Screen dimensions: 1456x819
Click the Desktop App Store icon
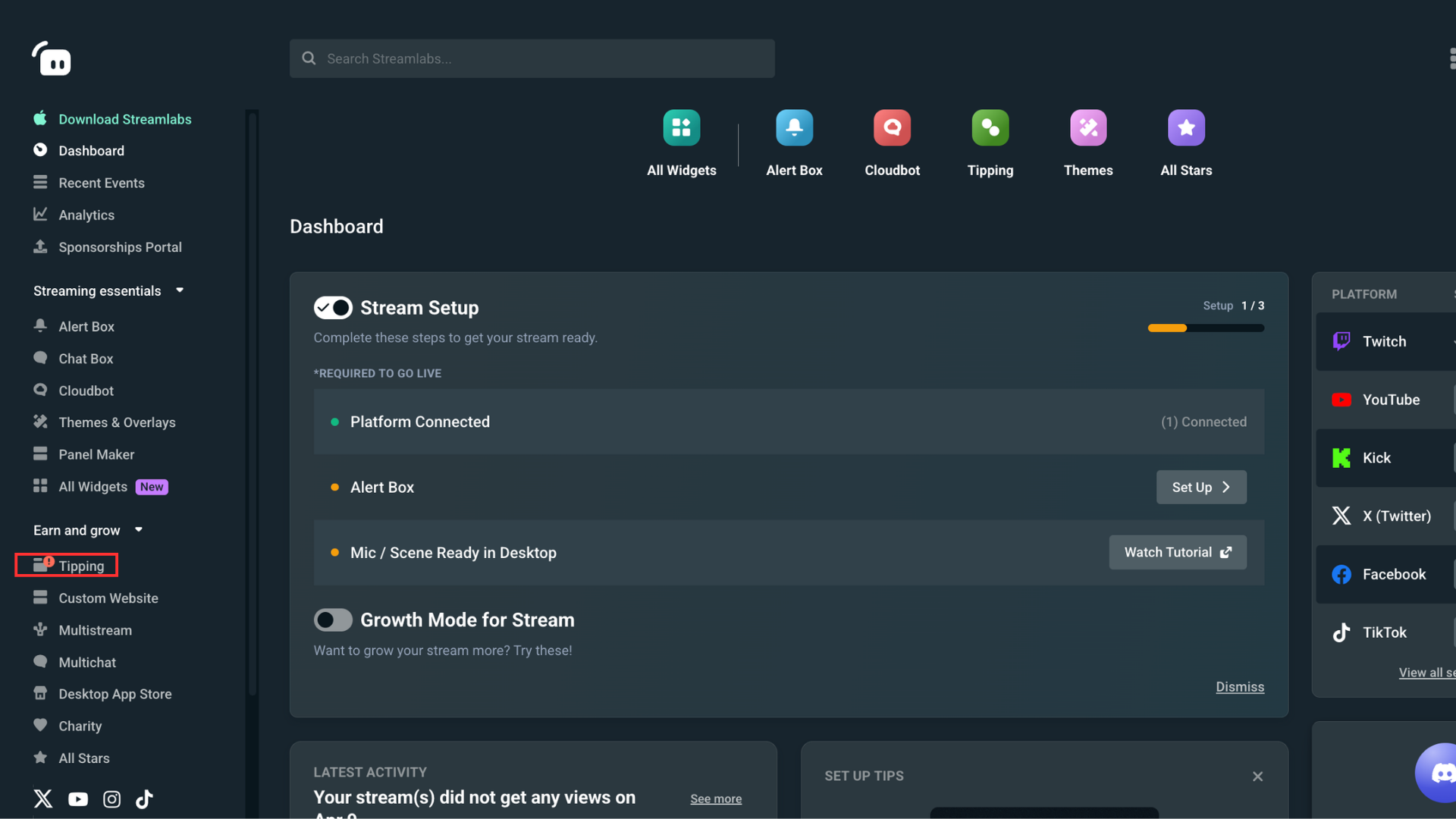coord(40,693)
